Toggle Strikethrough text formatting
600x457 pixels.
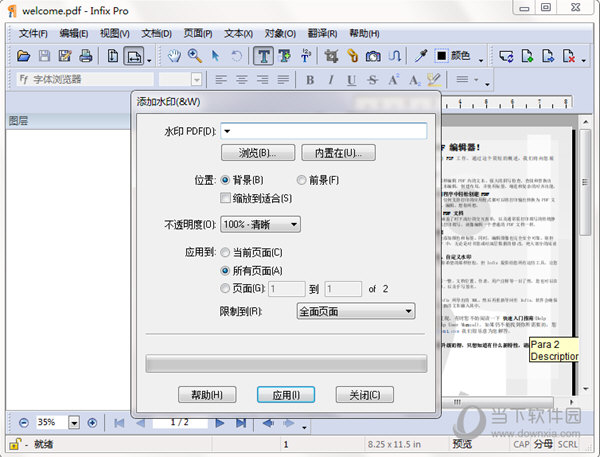[x=372, y=80]
